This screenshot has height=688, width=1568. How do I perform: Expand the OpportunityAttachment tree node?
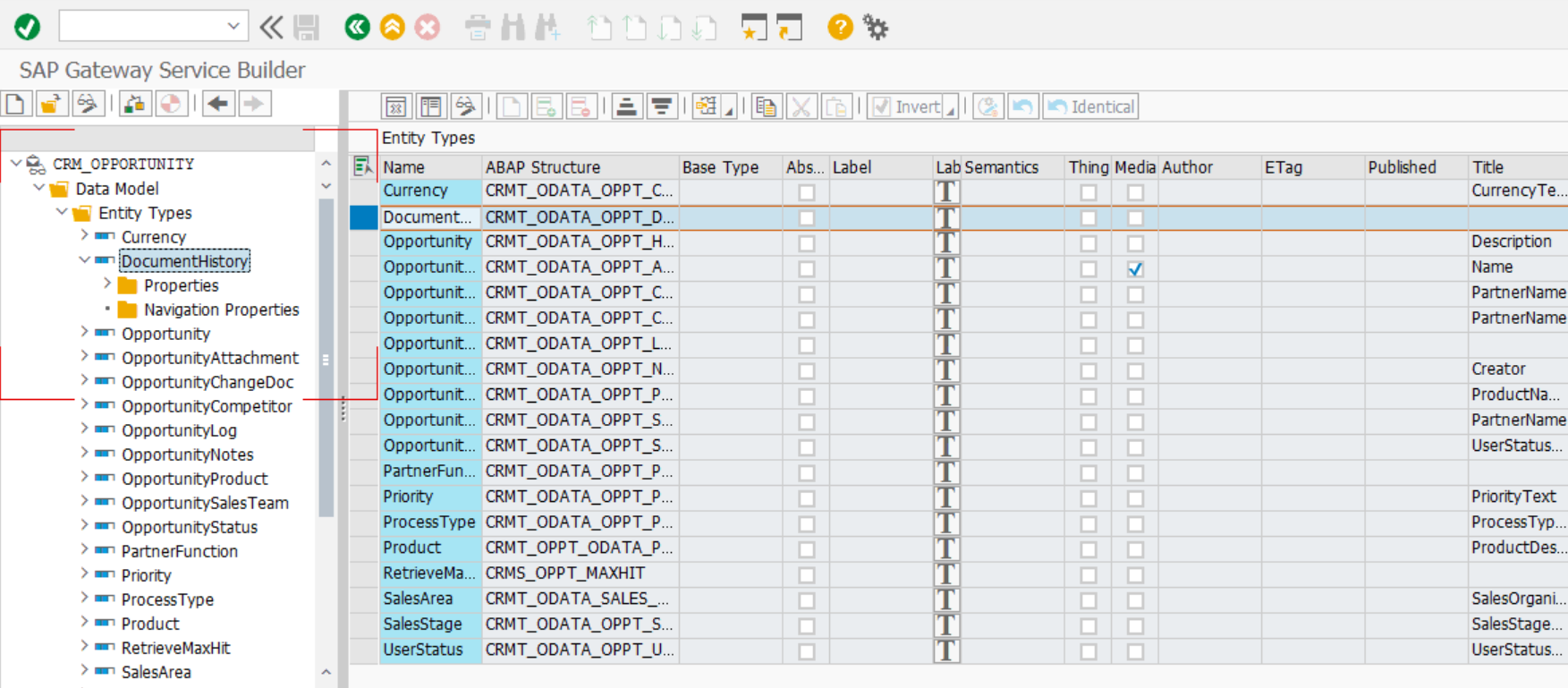click(x=84, y=356)
